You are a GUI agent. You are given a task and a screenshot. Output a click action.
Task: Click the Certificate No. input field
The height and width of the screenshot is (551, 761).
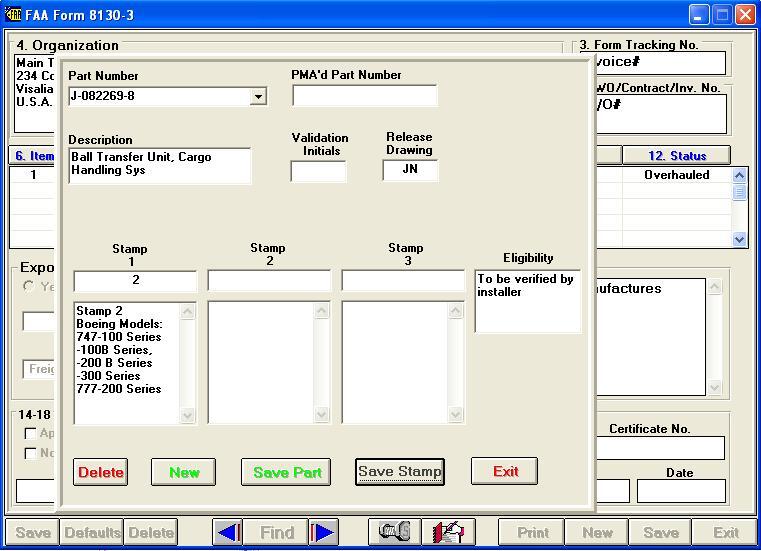point(662,448)
